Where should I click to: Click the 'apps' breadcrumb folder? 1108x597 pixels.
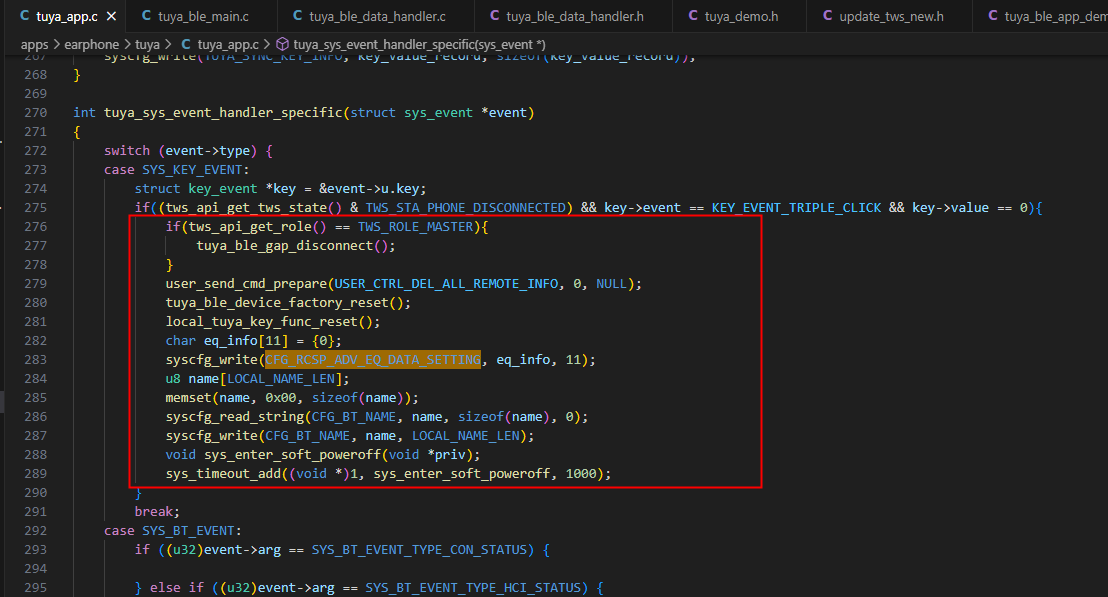point(35,45)
